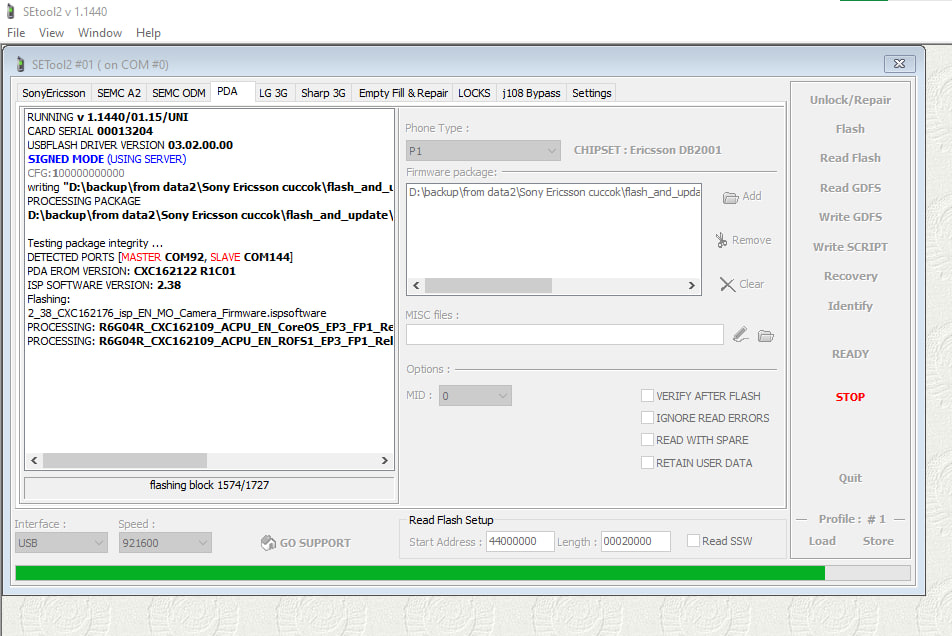Open the Phone Type dropdown showing P1

coord(482,150)
